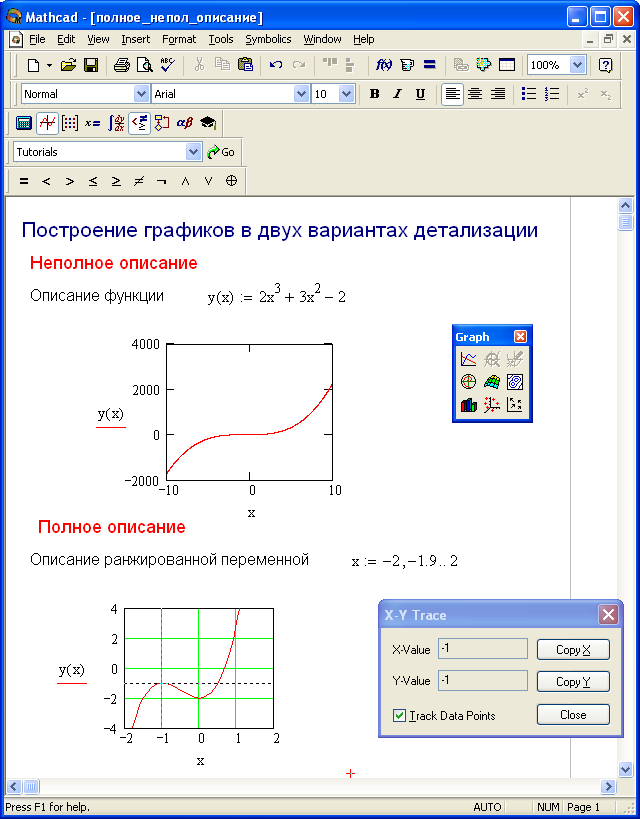This screenshot has height=819, width=640.
Task: Insert surface plot from Graph palette
Action: (492, 382)
